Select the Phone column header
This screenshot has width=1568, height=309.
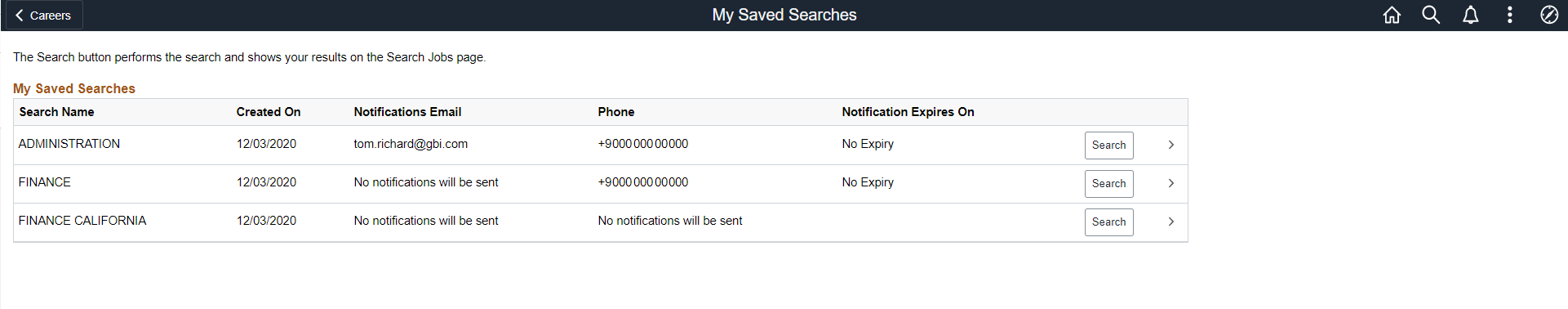click(615, 112)
